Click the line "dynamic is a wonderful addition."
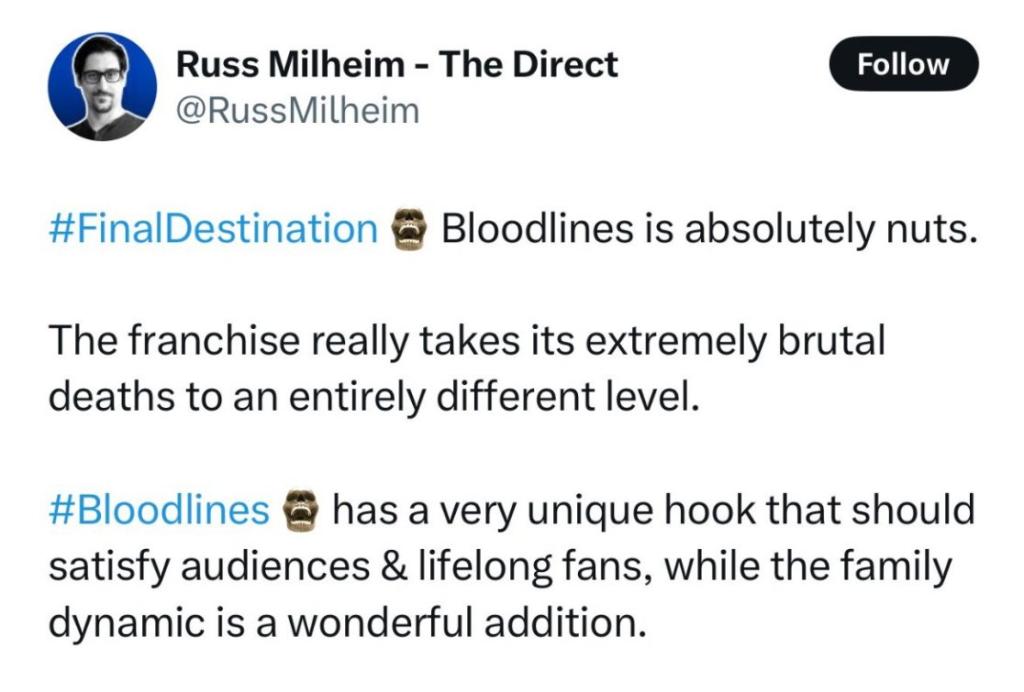The height and width of the screenshot is (692, 1024). (x=348, y=622)
